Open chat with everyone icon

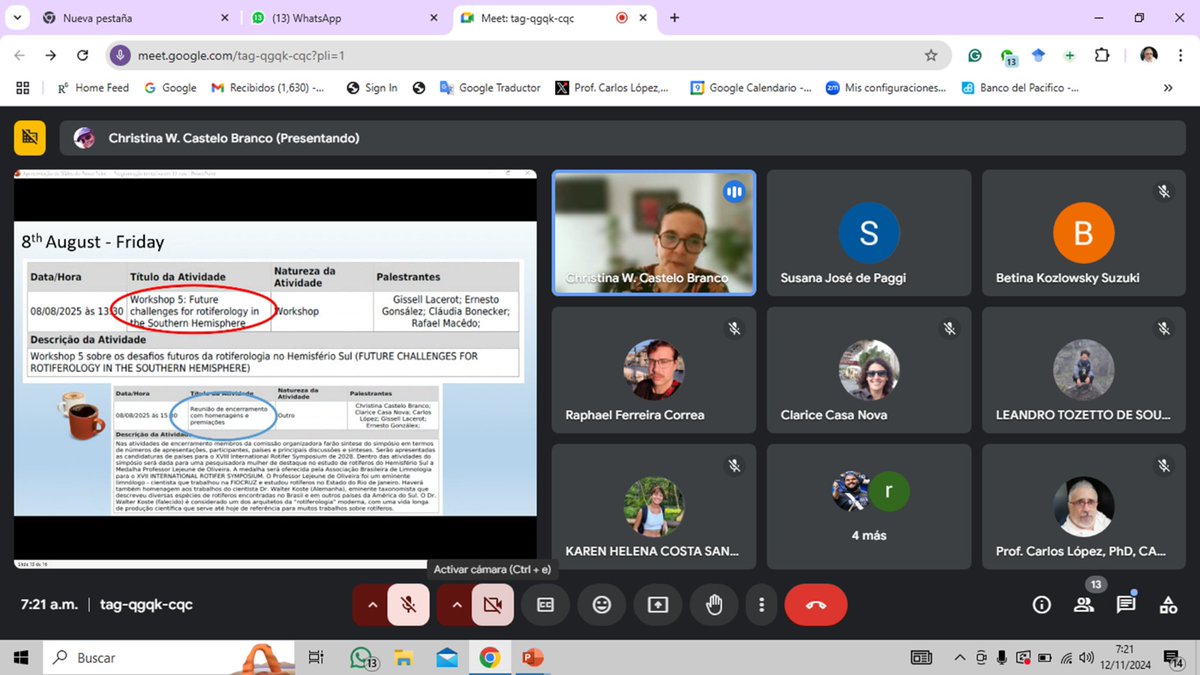point(1126,605)
